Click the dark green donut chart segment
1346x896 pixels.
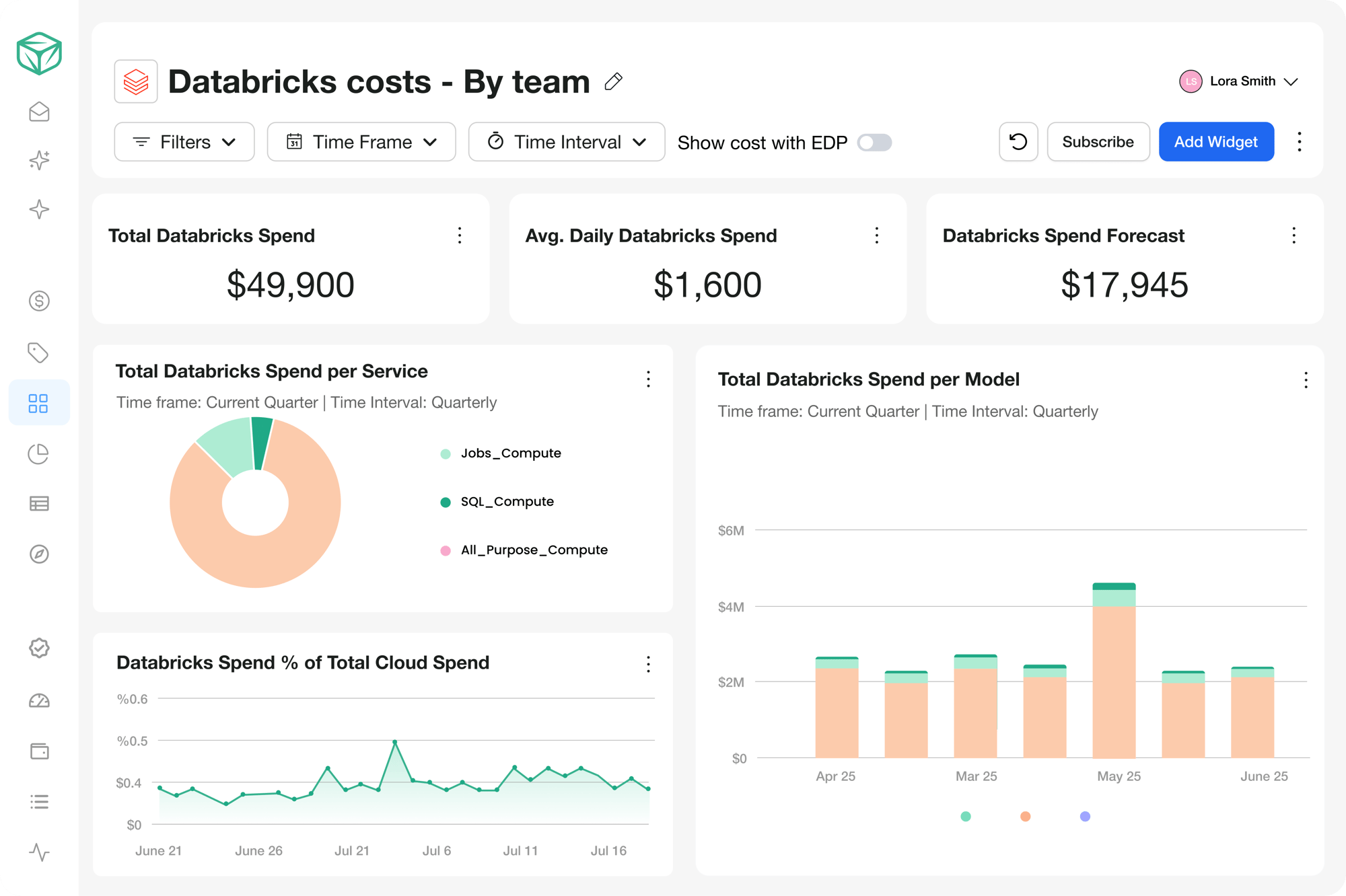click(262, 443)
